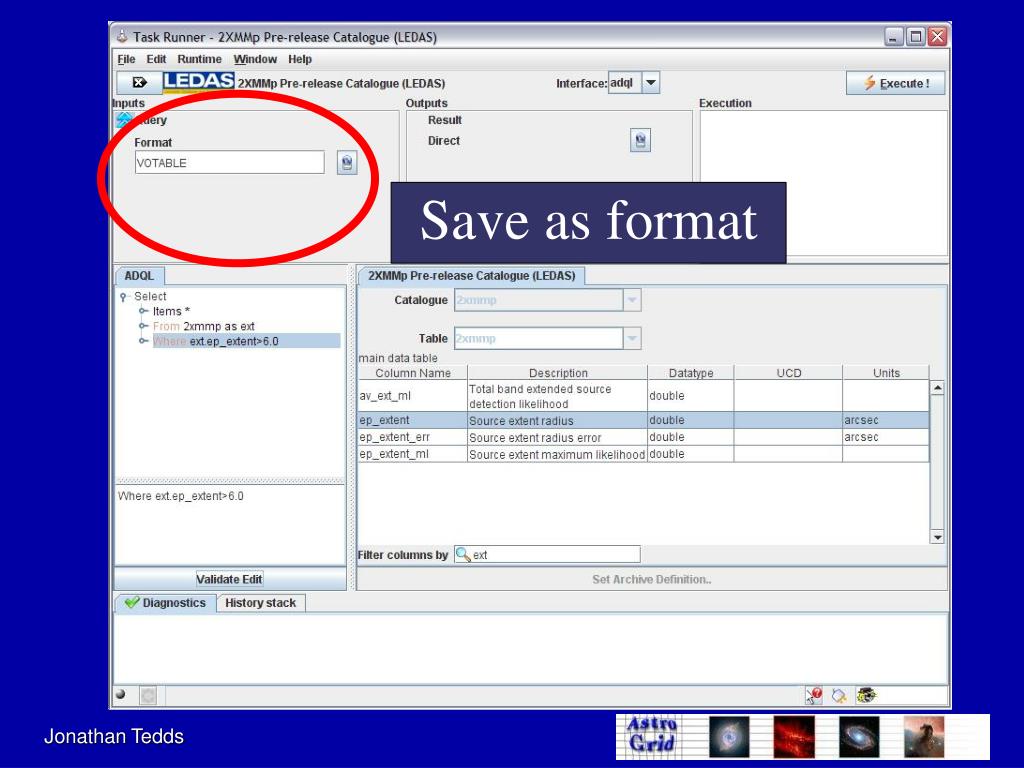Minimize the Task Runner window
This screenshot has height=768, width=1024.
click(x=893, y=37)
